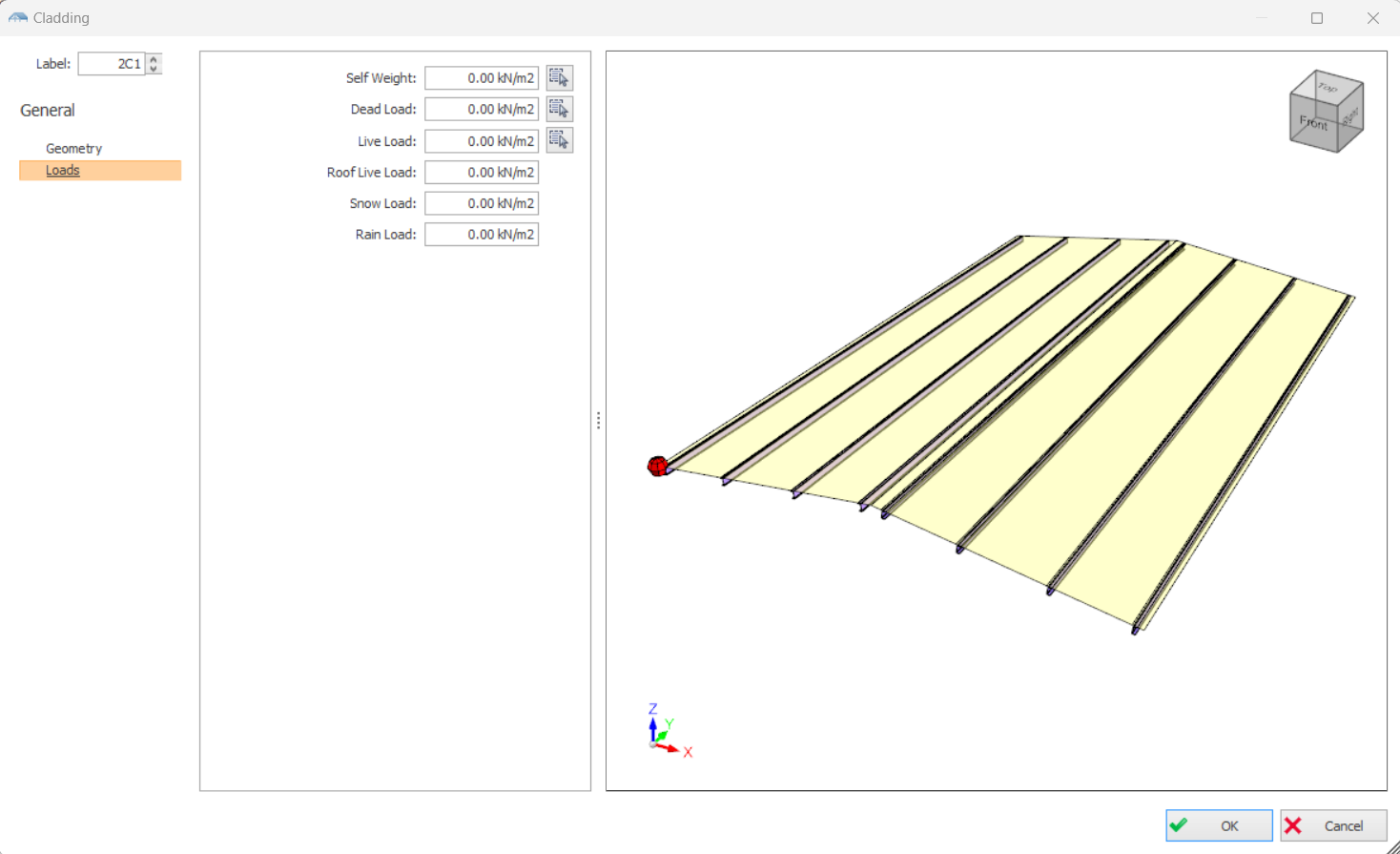Focus the Roof Live Load field
Viewport: 1400px width, 854px height.
coord(482,173)
